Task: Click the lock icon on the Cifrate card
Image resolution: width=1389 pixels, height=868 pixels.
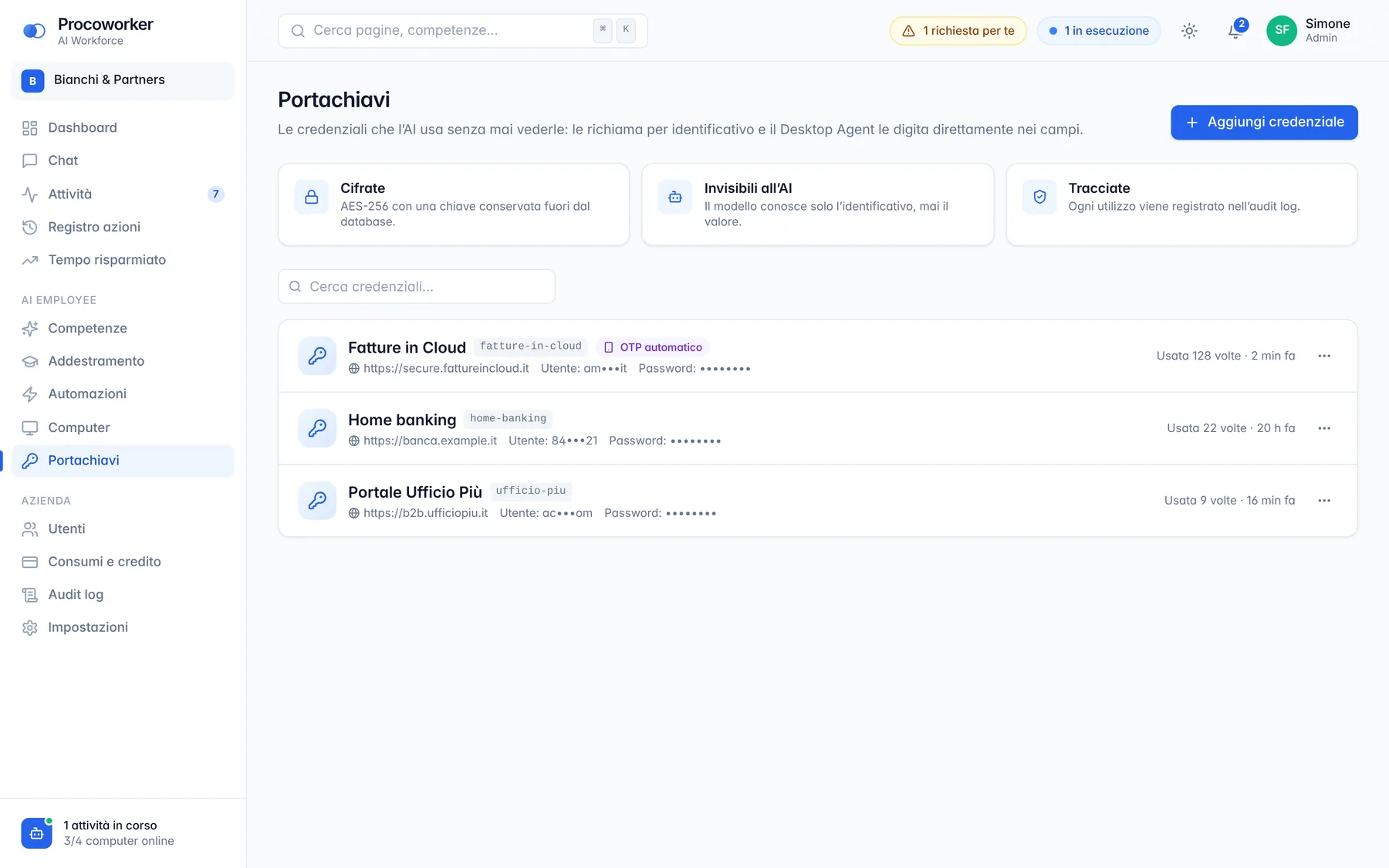Action: click(312, 197)
